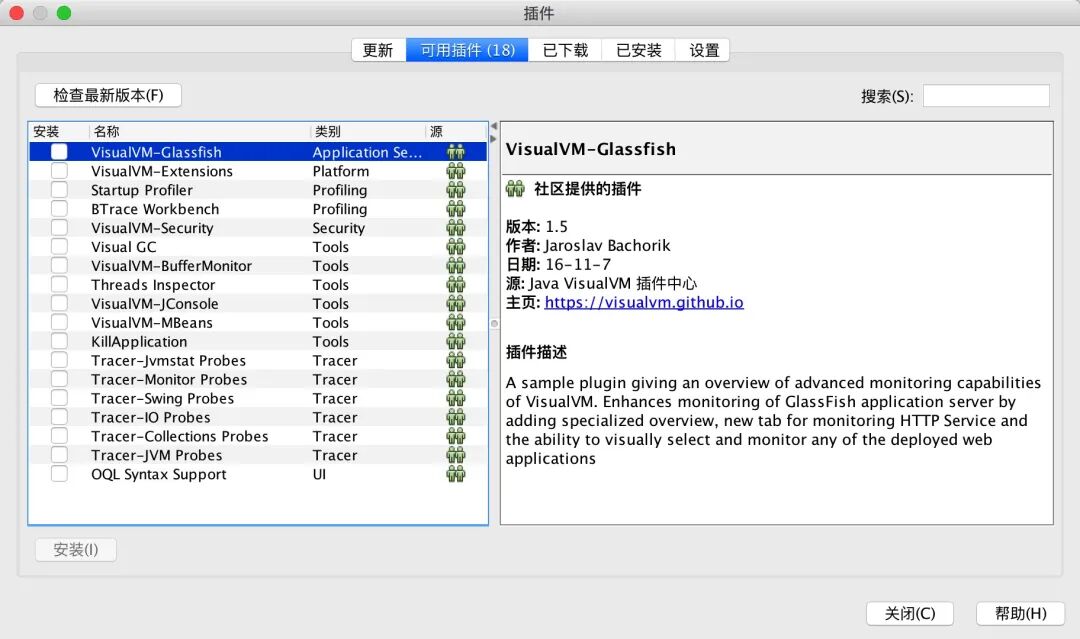Click the source icon in BTrace Workbench row

pos(456,209)
